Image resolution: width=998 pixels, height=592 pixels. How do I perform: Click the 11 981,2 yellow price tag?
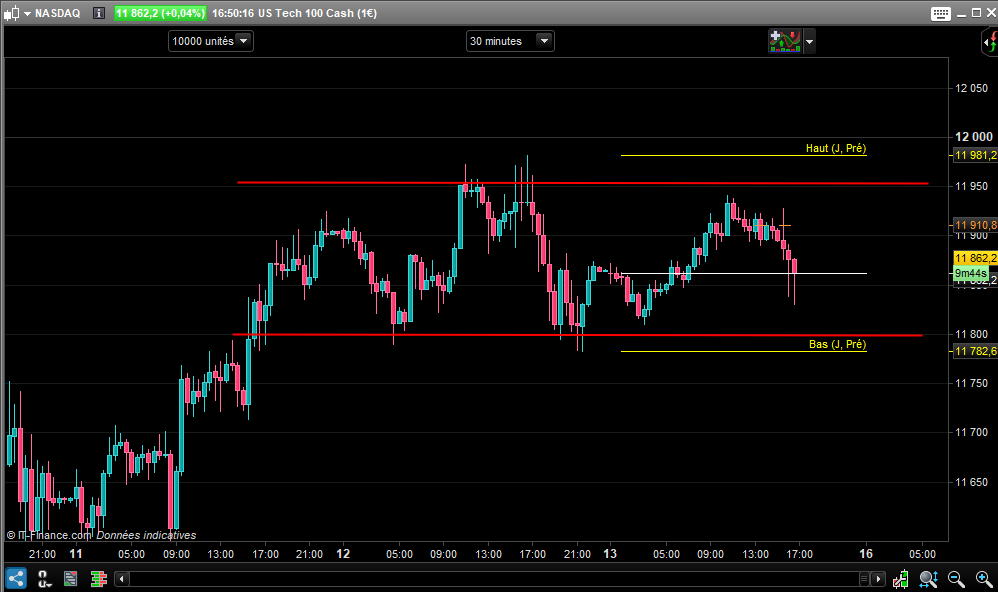(975, 155)
